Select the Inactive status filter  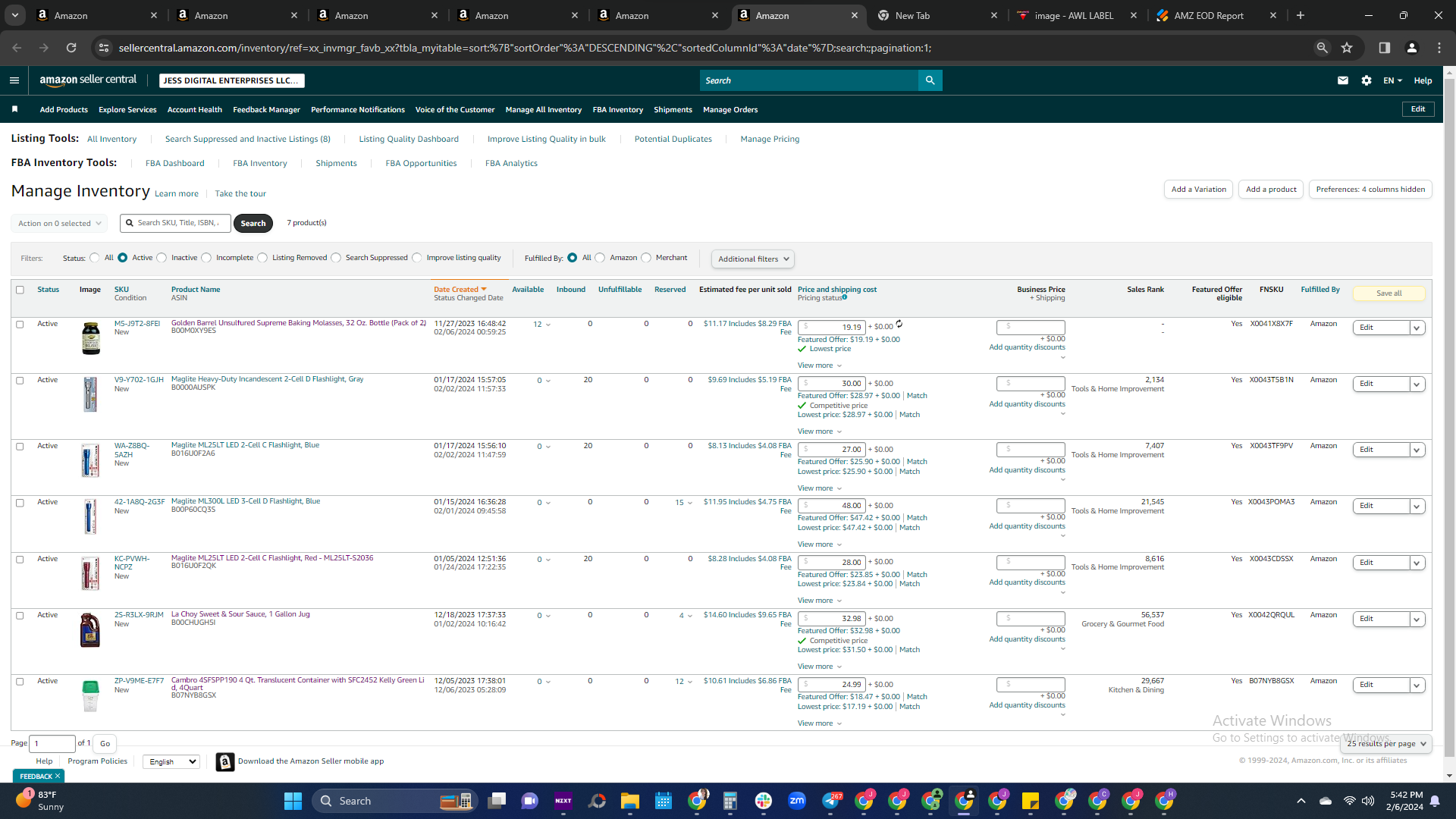coord(162,258)
